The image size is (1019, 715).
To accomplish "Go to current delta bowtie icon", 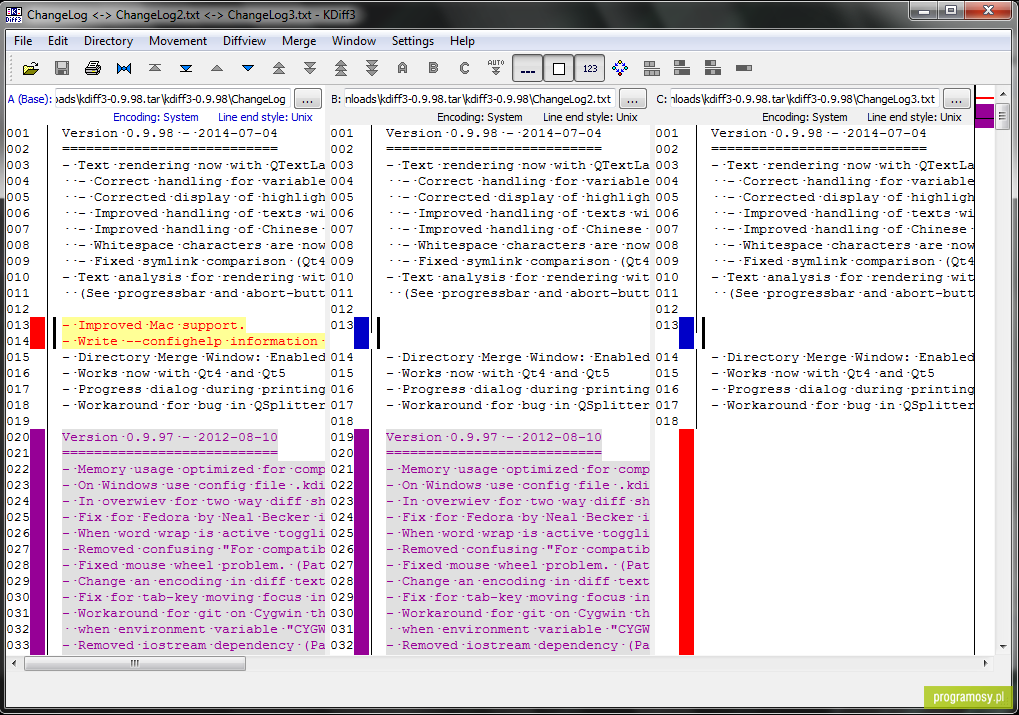I will click(x=124, y=68).
